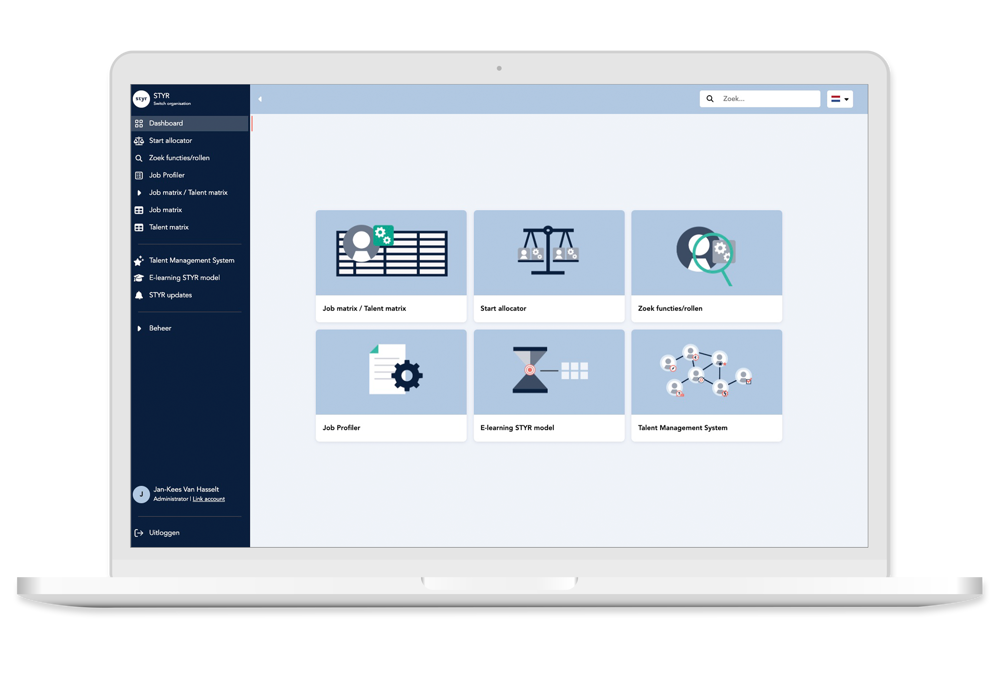The width and height of the screenshot is (1000, 675).
Task: Select Dashboard in the sidebar menu
Action: click(x=166, y=124)
